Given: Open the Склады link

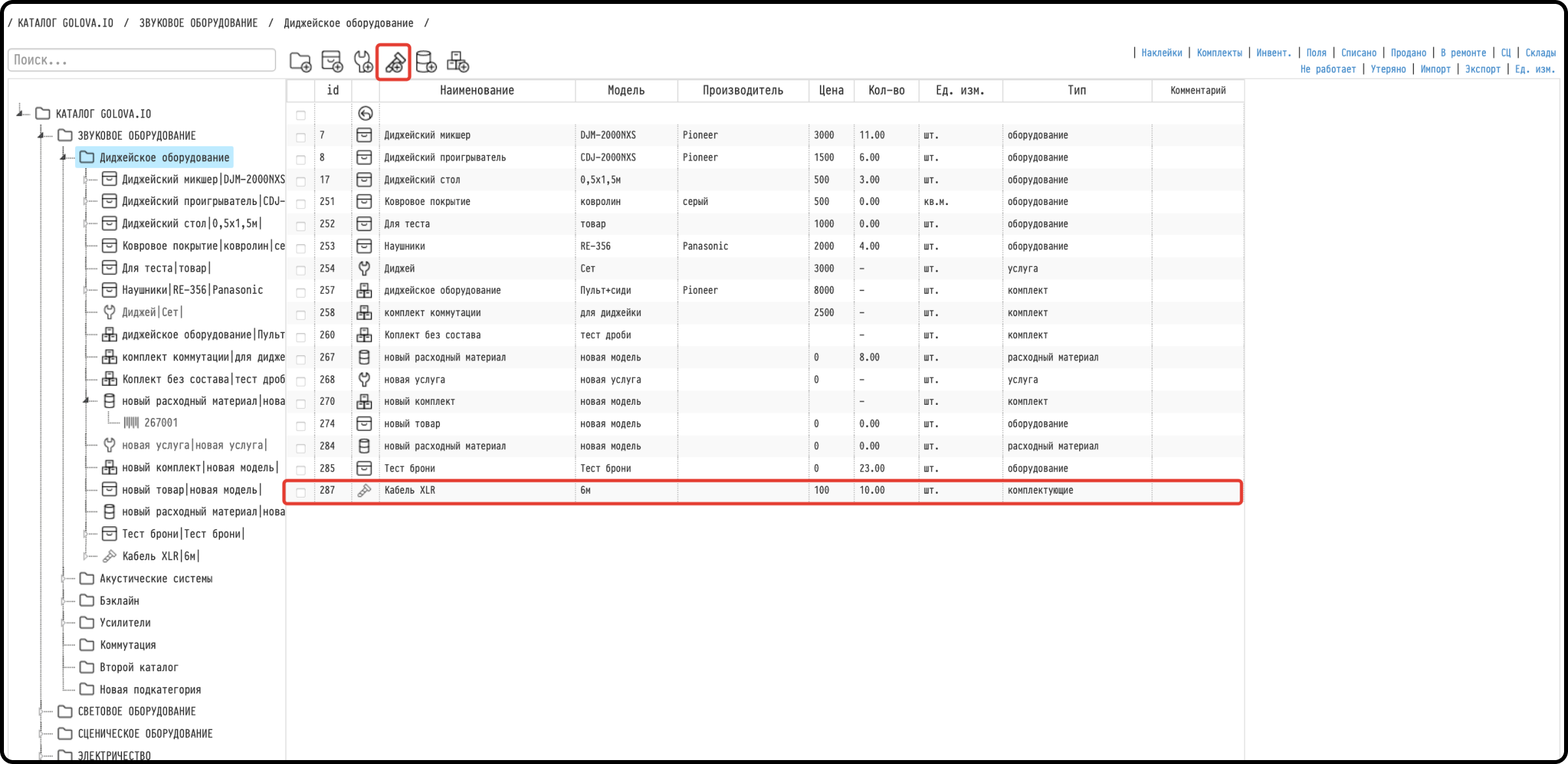Looking at the screenshot, I should (1541, 53).
